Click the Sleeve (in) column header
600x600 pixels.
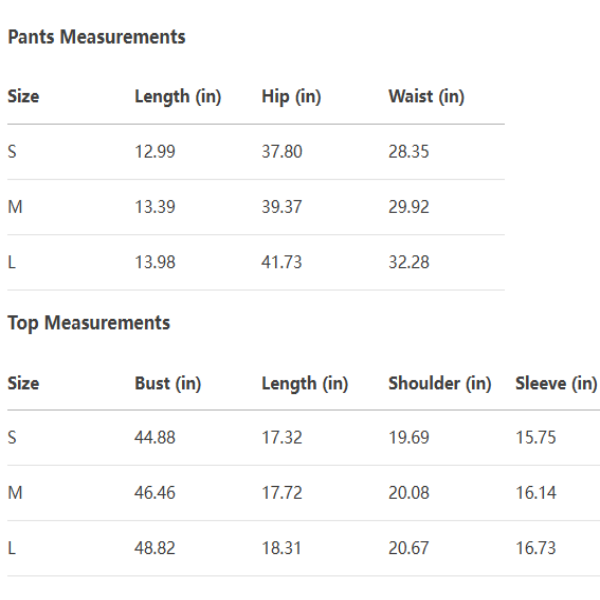[556, 384]
